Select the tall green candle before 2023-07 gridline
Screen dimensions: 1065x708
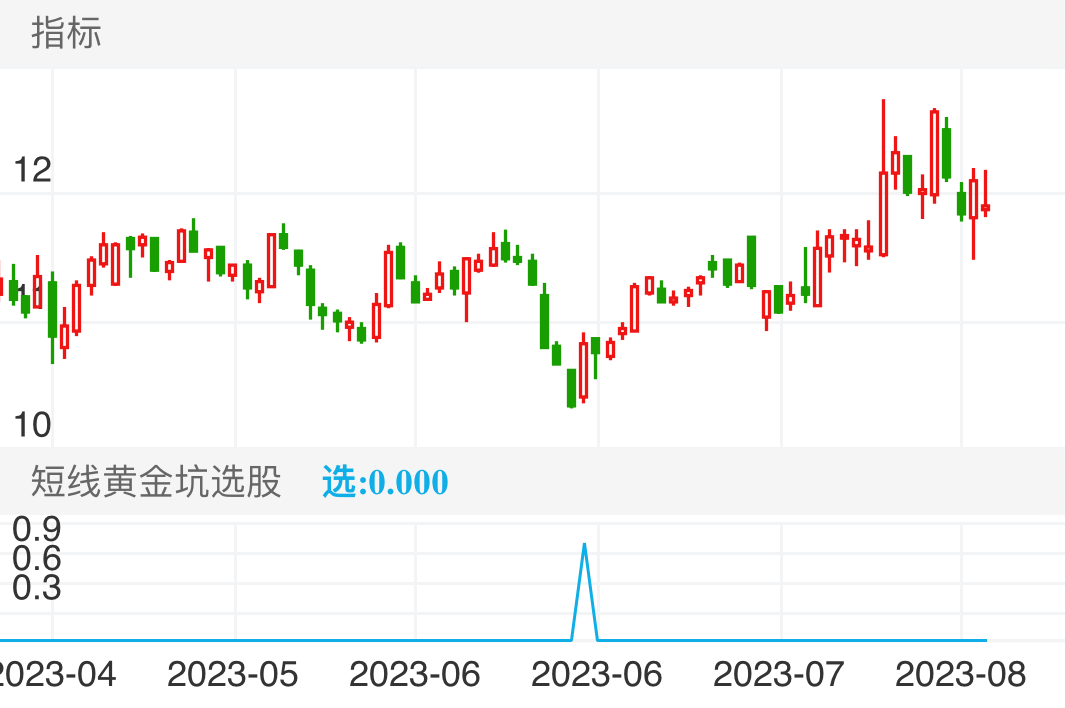[x=751, y=261]
